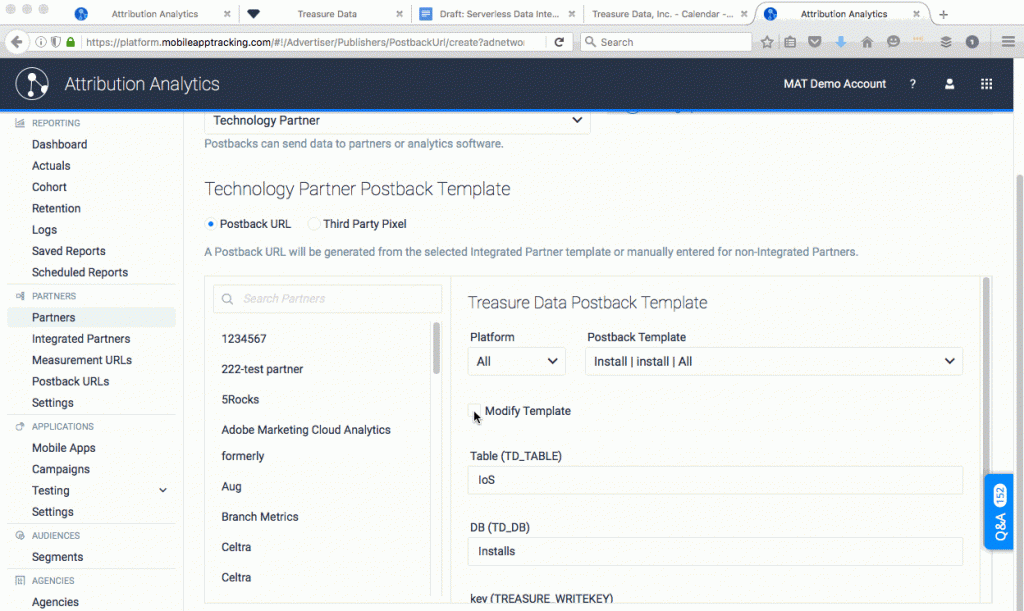Open Settings under the Partners section
This screenshot has width=1024, height=611.
coord(52,403)
